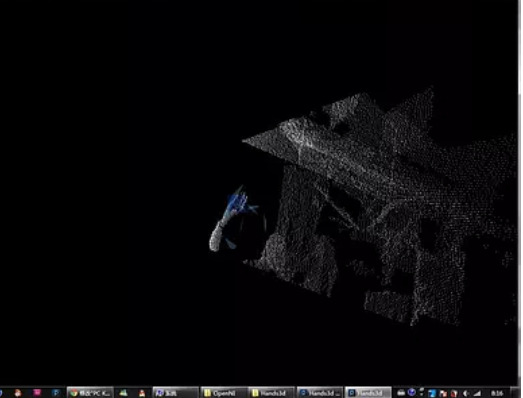Image resolution: width=523 pixels, height=398 pixels.
Task: Click the taskbar clock showing 8:16
Action: 497,394
